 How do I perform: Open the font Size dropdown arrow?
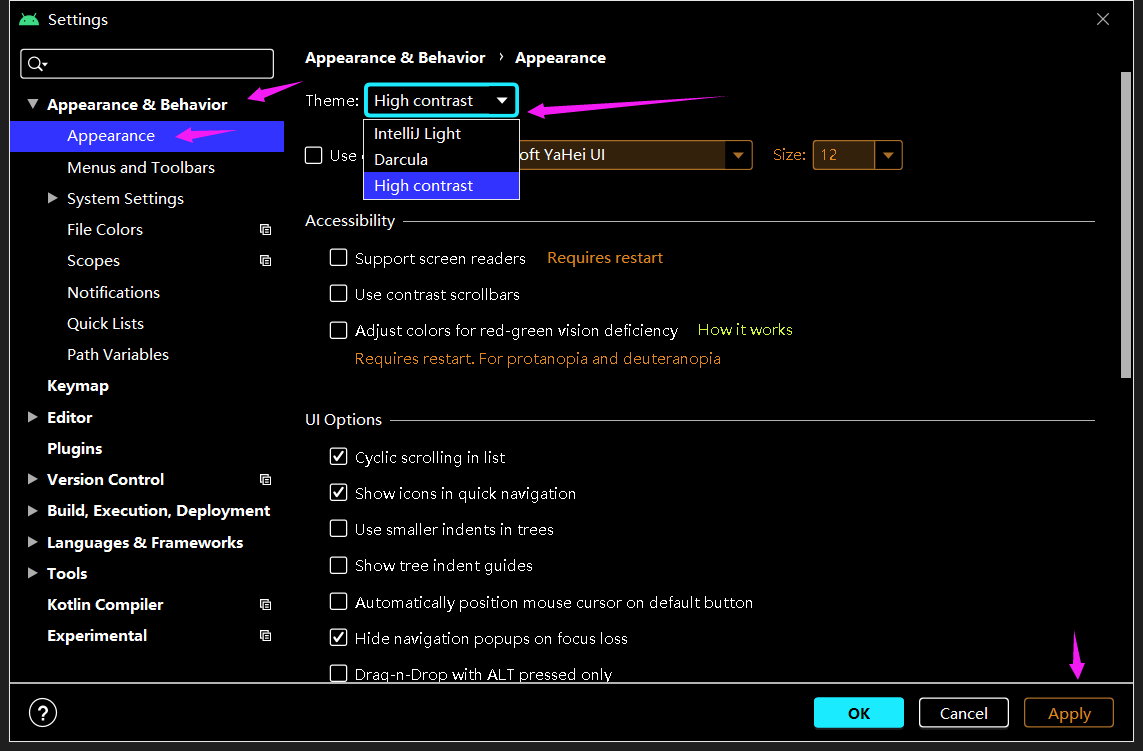coord(888,155)
